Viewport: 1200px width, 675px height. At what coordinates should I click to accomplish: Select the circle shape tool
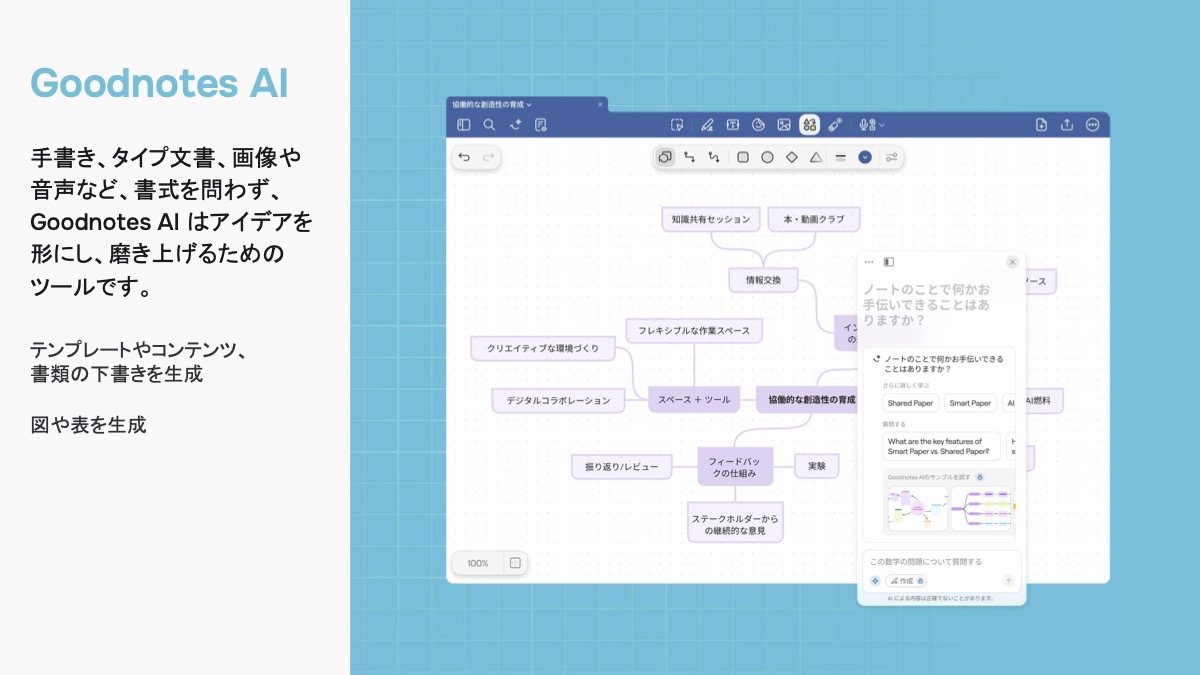(x=767, y=157)
